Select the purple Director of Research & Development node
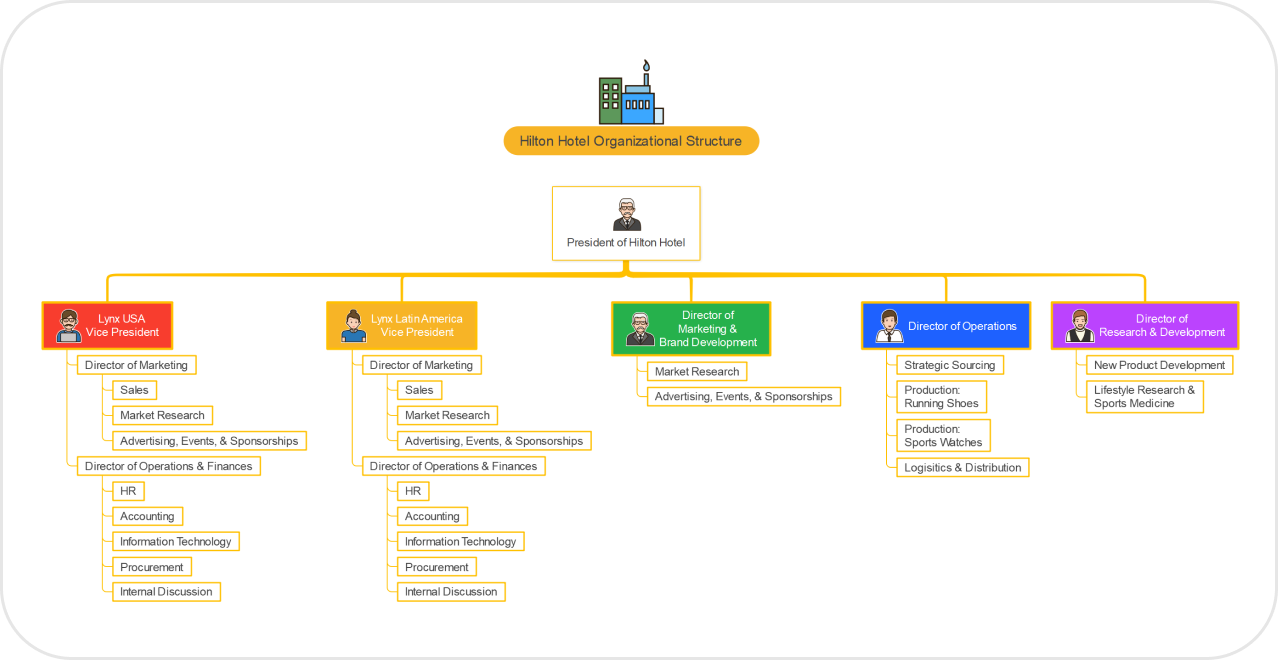 (x=1145, y=326)
